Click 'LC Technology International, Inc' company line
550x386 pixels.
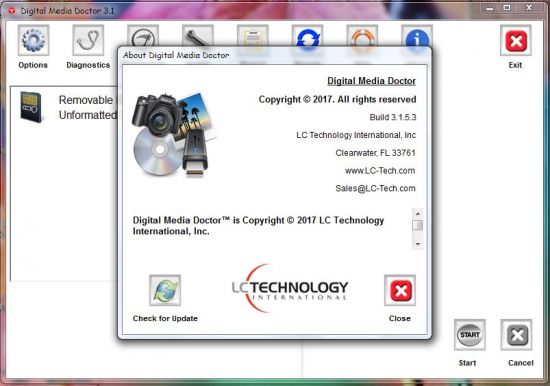tap(356, 135)
